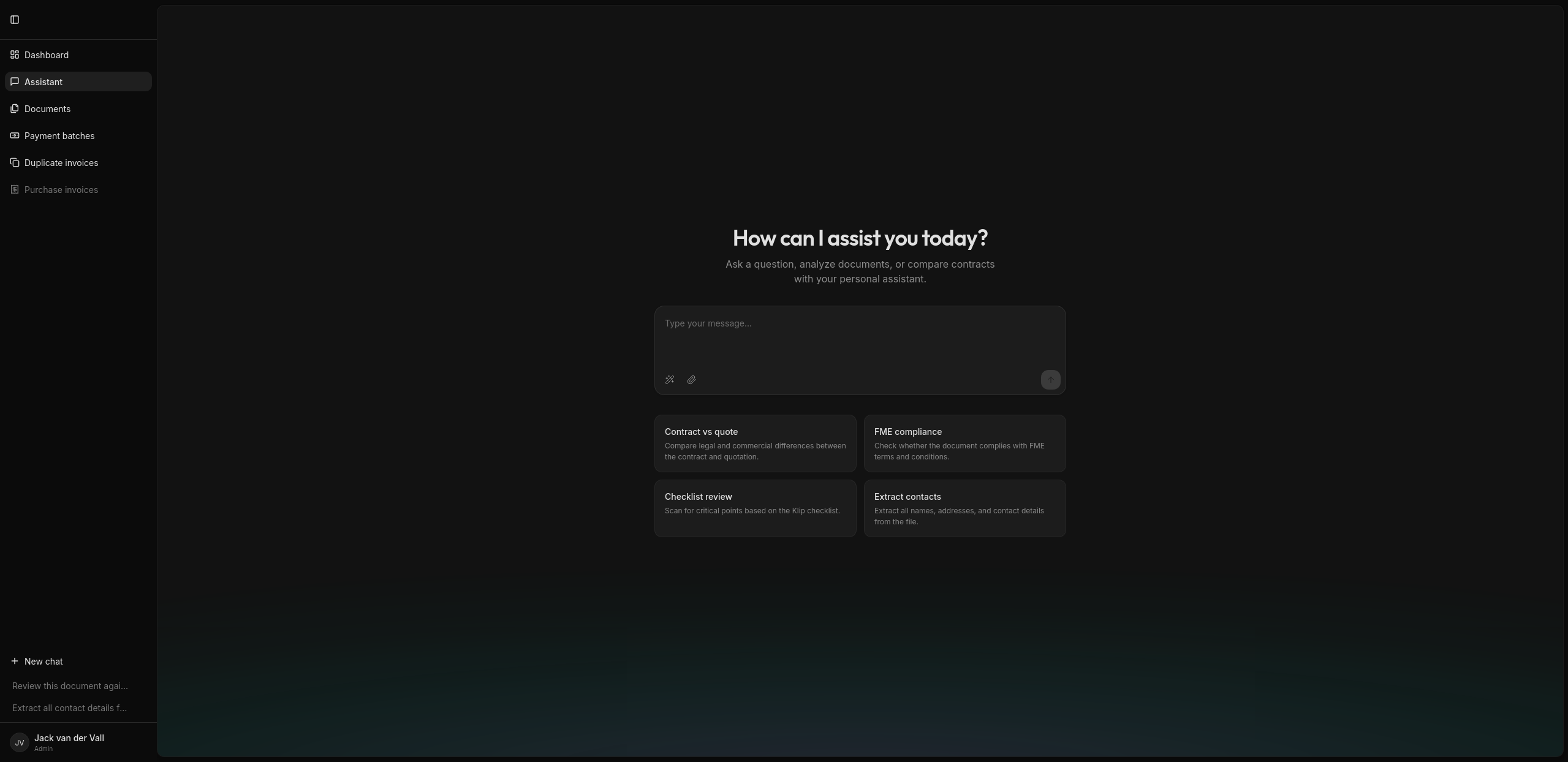The image size is (1568, 762).
Task: Click the 'How can I assist you today?' heading
Action: [x=860, y=238]
